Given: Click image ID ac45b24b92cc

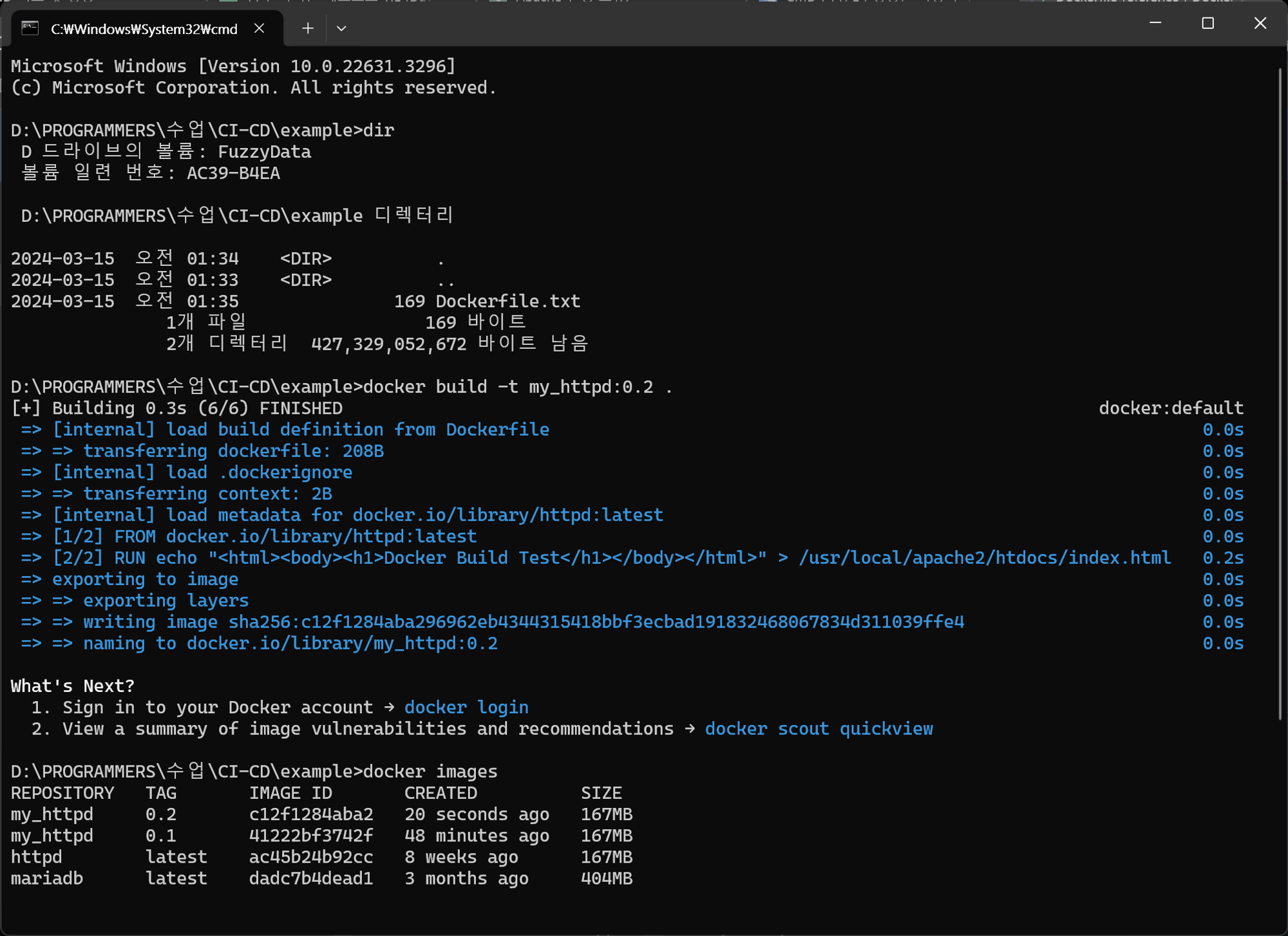Looking at the screenshot, I should (x=311, y=857).
